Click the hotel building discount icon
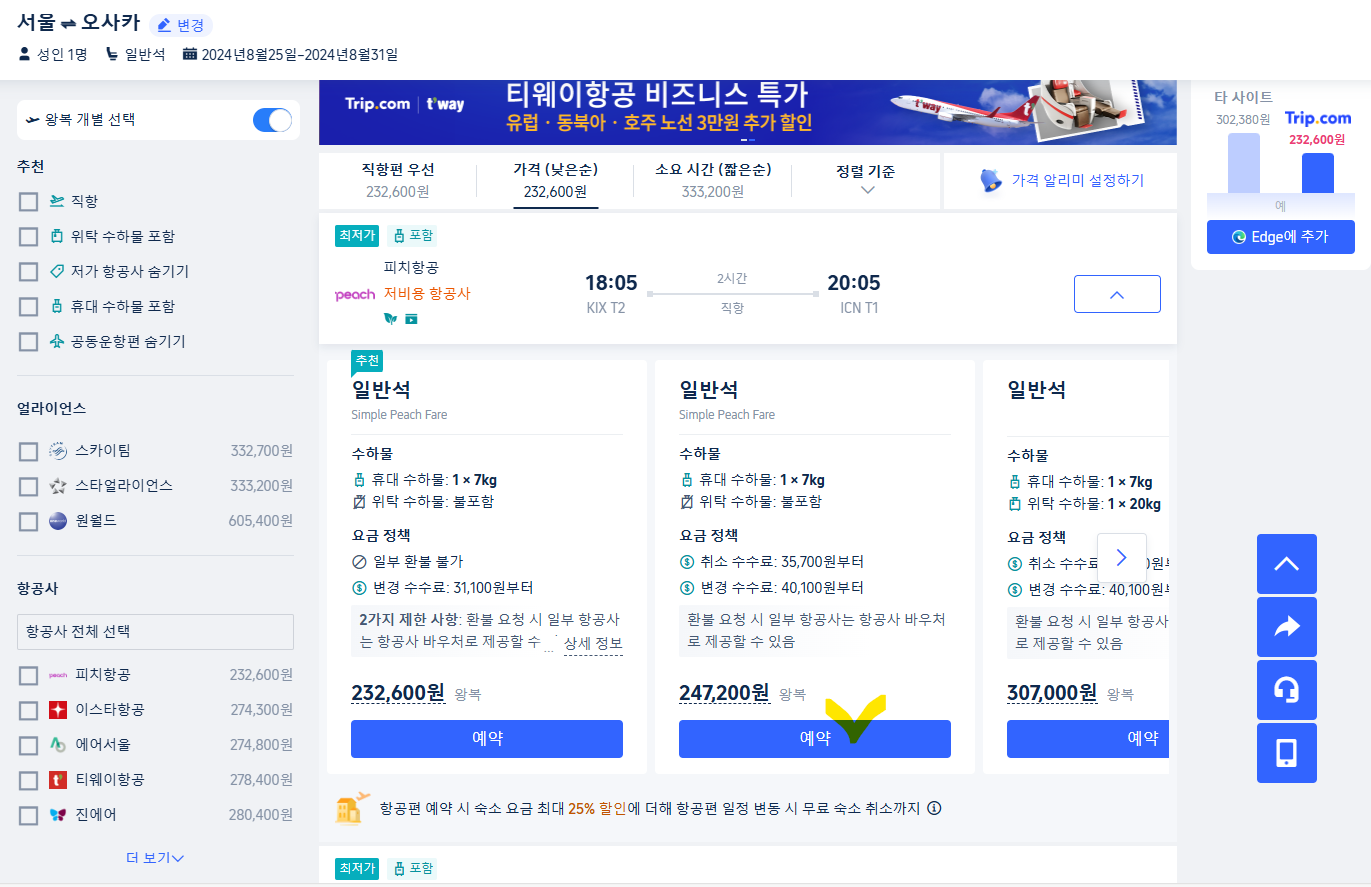This screenshot has width=1371, height=887. click(x=351, y=807)
